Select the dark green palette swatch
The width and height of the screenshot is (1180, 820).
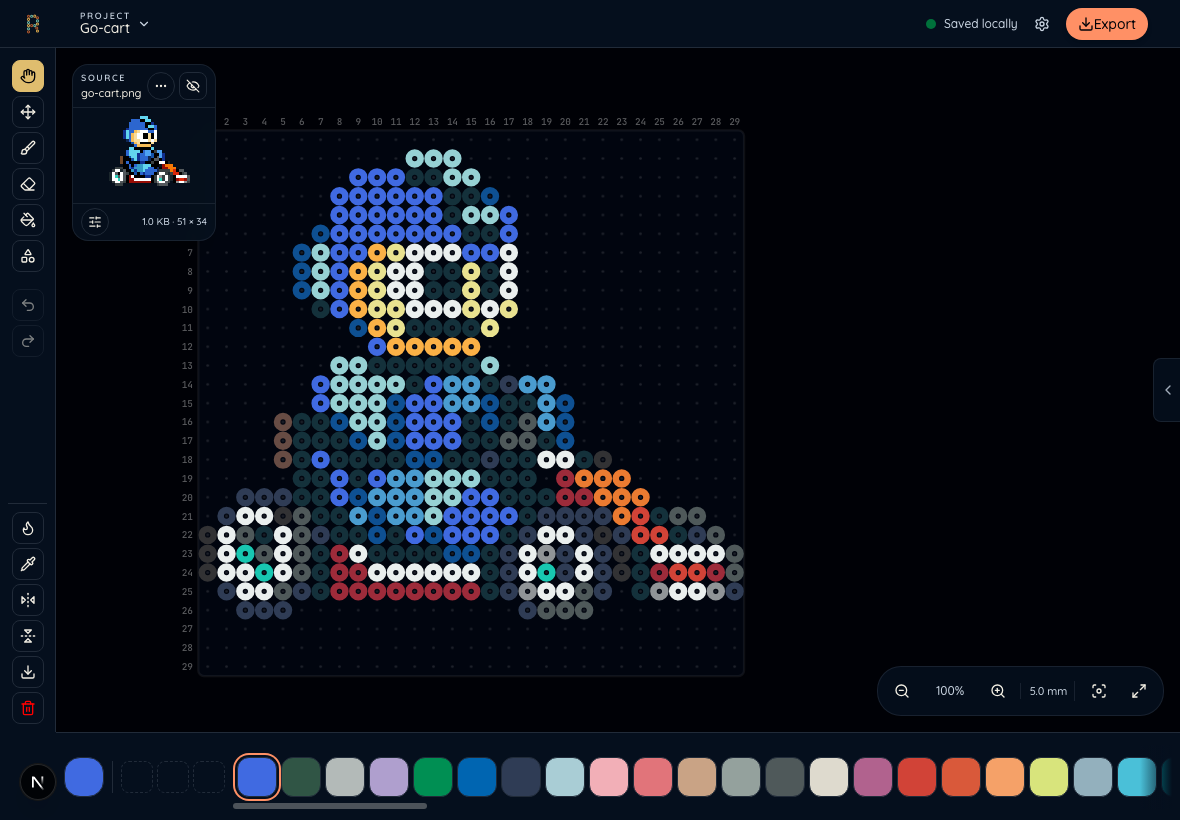tap(301, 777)
